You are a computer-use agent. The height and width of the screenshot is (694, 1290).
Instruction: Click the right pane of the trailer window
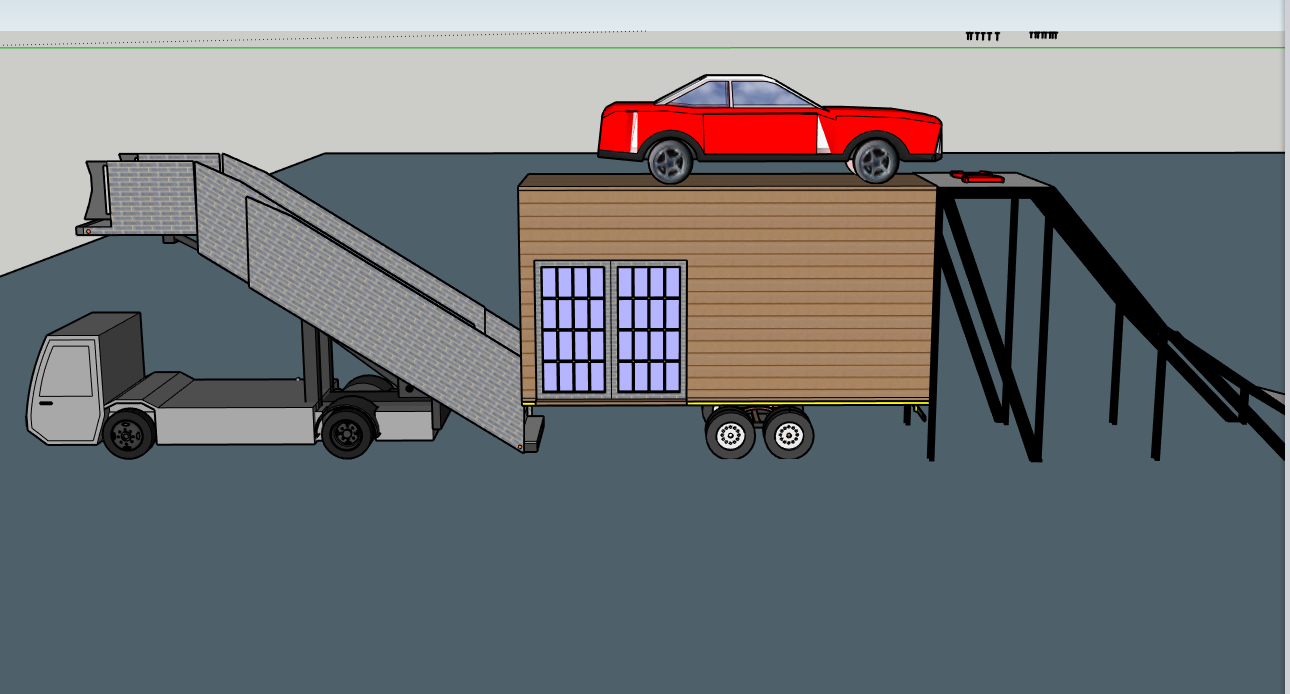pos(648,329)
